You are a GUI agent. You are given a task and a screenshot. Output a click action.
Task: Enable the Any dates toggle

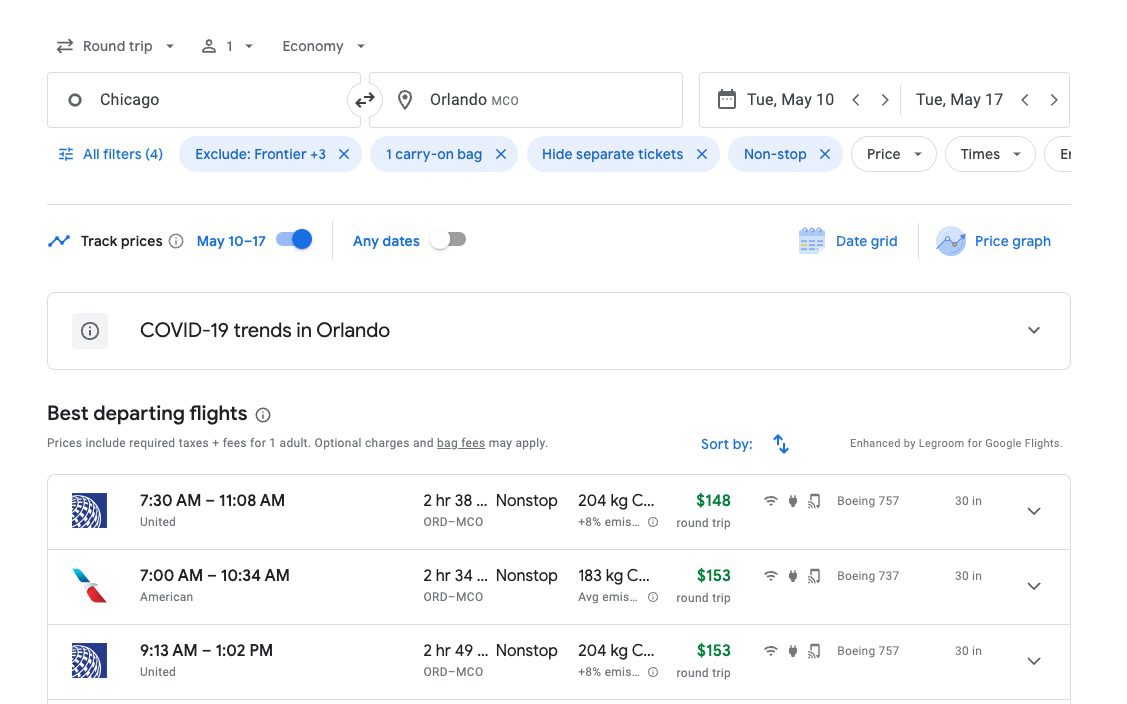click(447, 240)
